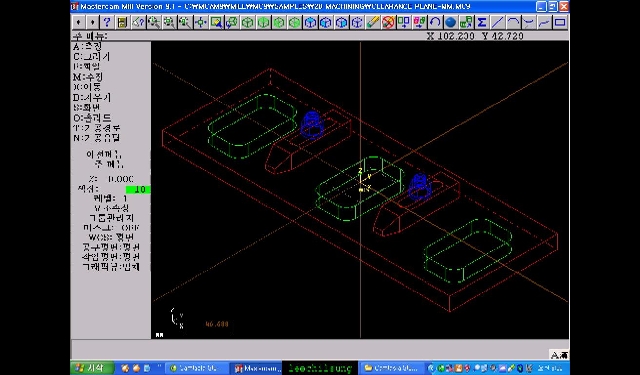
Task: Open the 그래픽뷰 graphics view selector
Action: click(111, 267)
